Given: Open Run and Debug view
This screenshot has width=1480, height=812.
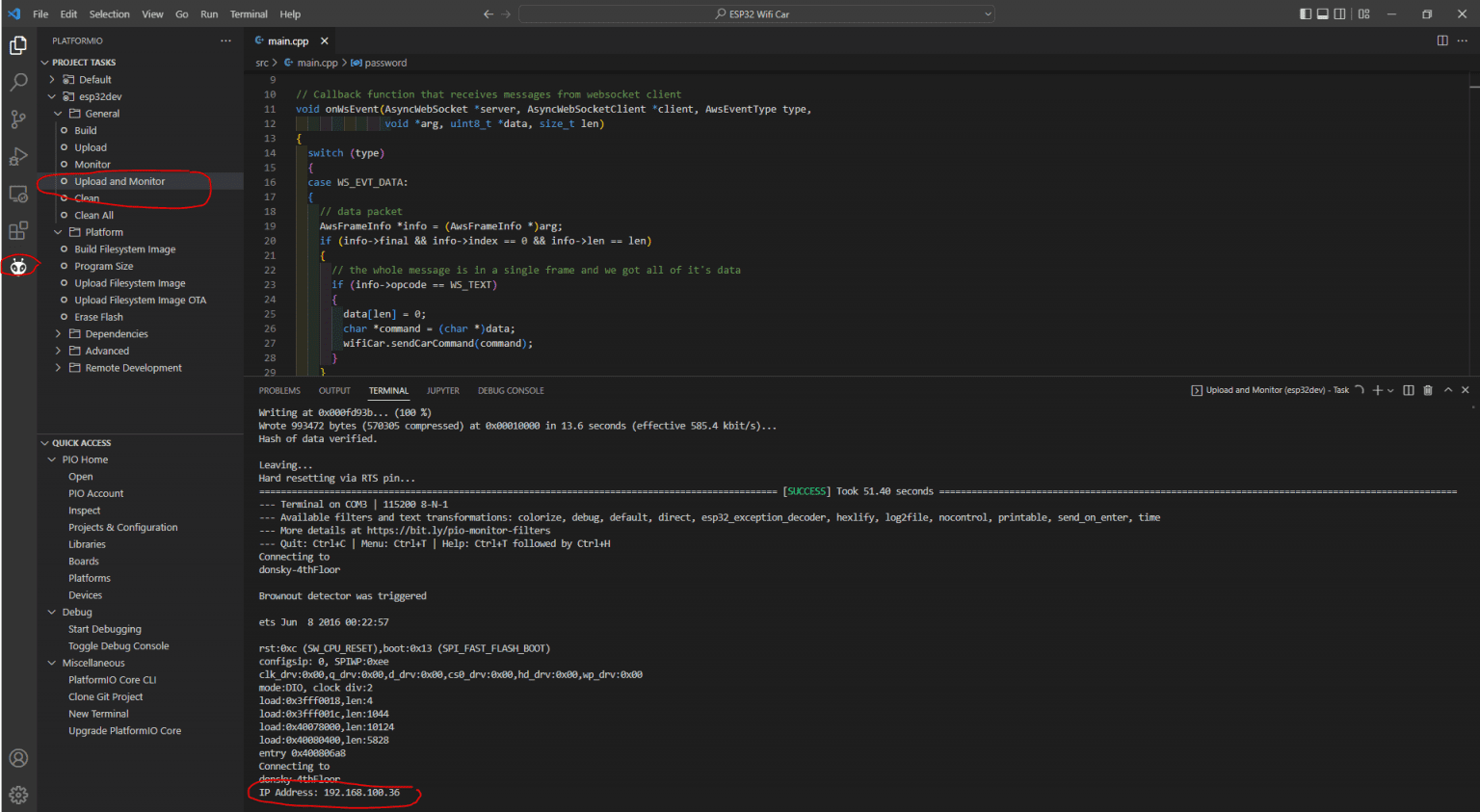Looking at the screenshot, I should (x=18, y=157).
